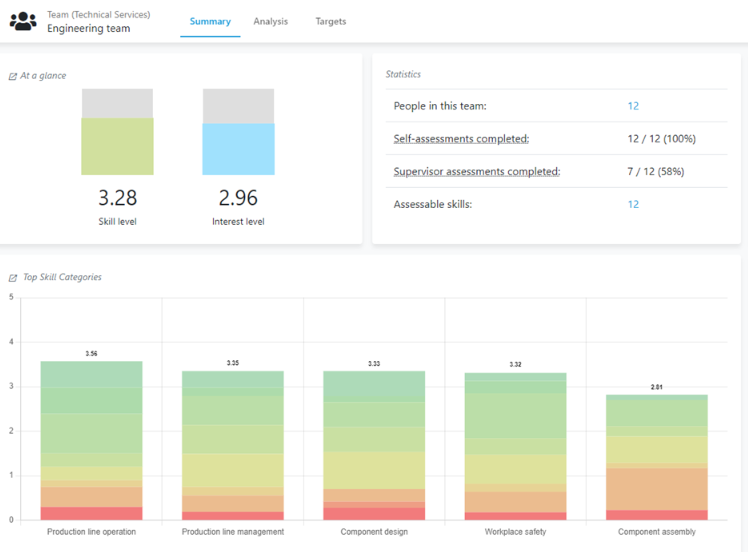Open Supervisor assessments completed link
This screenshot has width=748, height=552.
(476, 172)
